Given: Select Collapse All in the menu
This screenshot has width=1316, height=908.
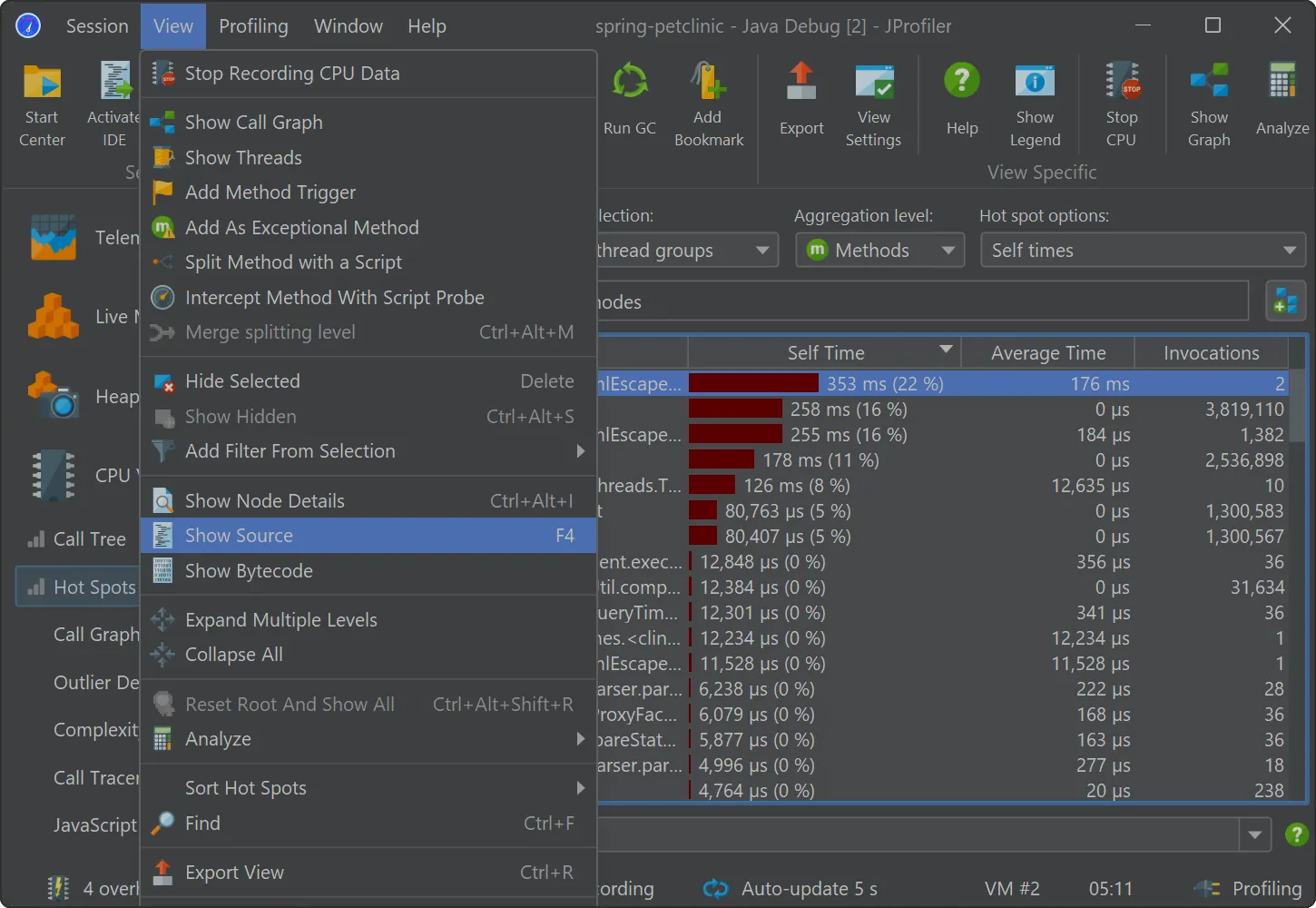Looking at the screenshot, I should pyautogui.click(x=368, y=655).
